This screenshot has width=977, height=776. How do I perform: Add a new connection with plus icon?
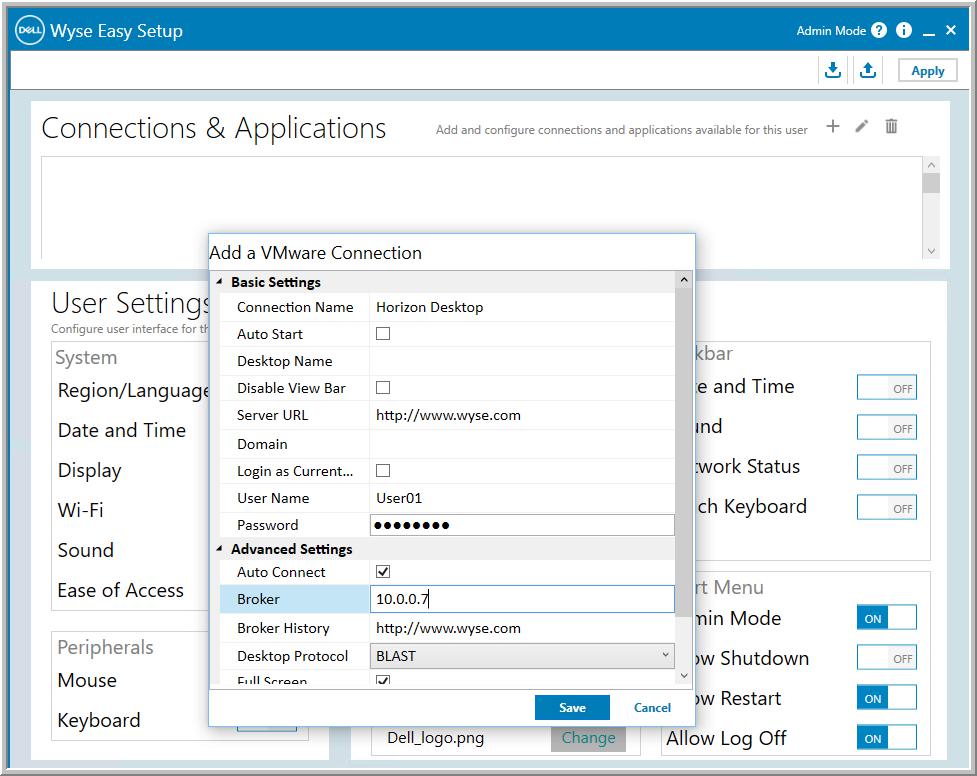pyautogui.click(x=832, y=127)
